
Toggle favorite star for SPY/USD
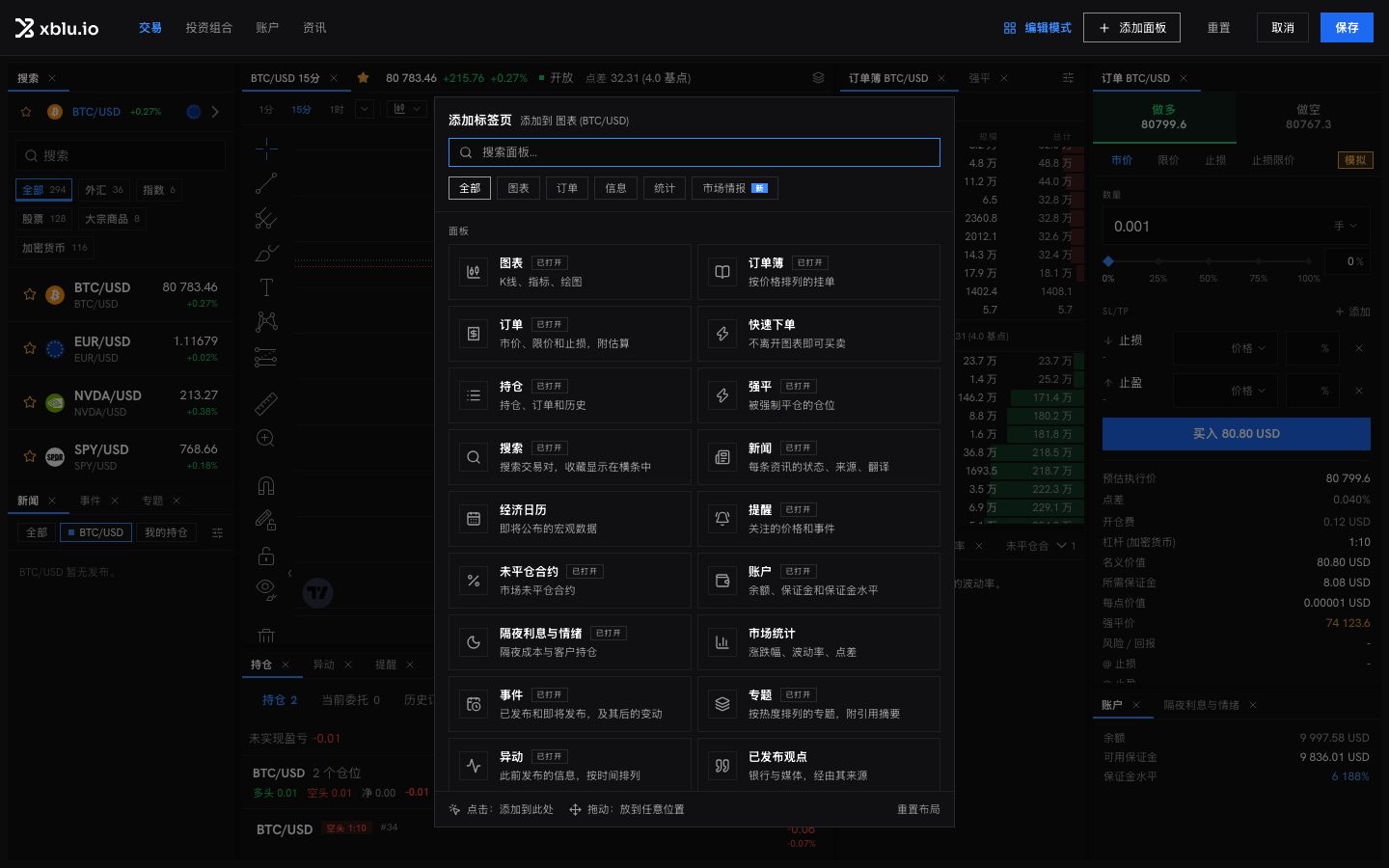tap(30, 456)
